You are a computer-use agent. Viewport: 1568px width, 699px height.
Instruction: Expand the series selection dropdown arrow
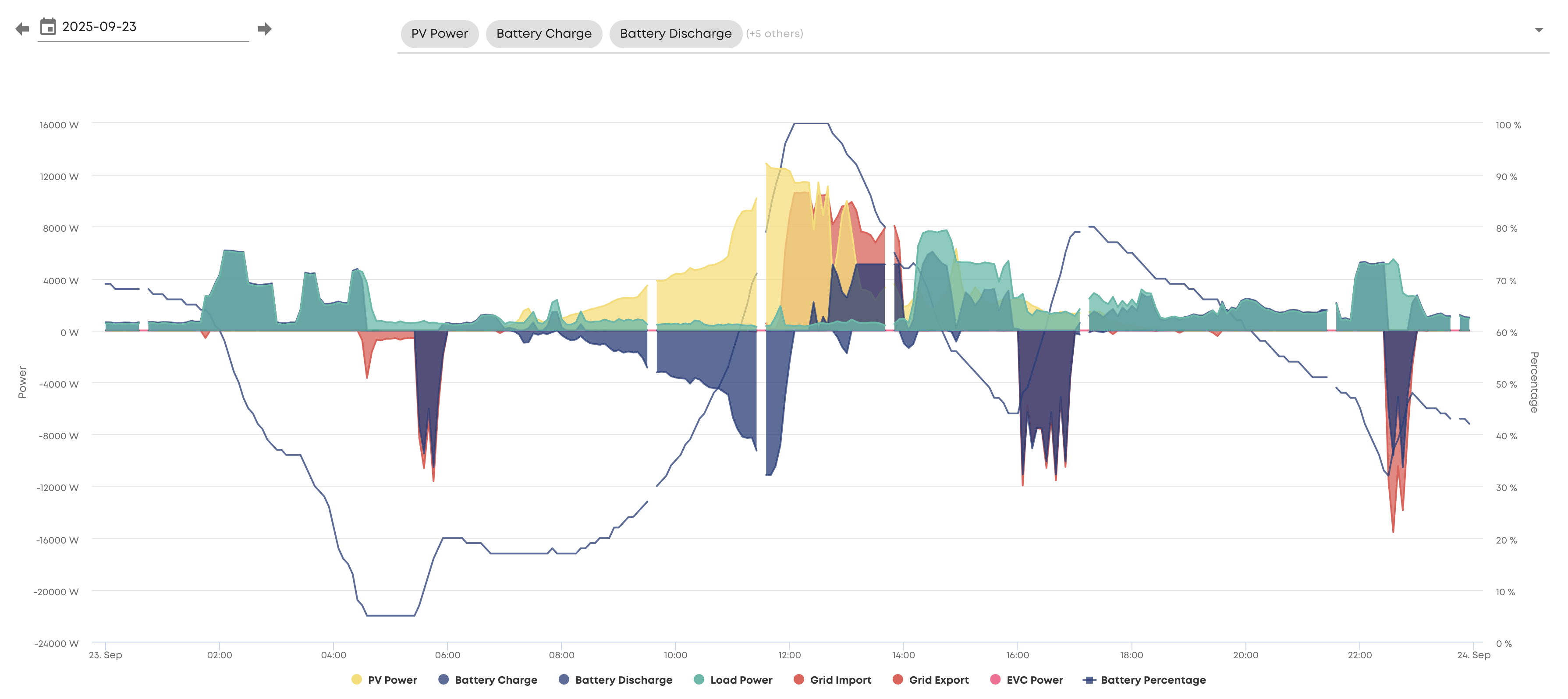(1538, 30)
